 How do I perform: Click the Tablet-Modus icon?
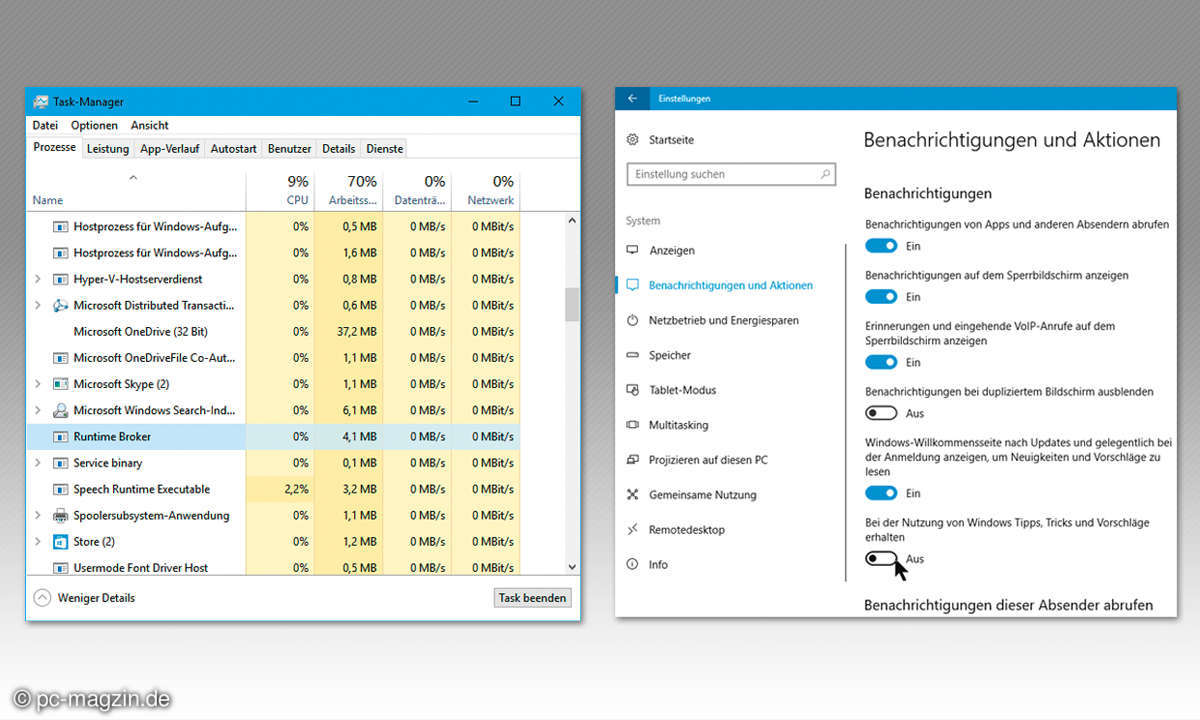[x=632, y=390]
